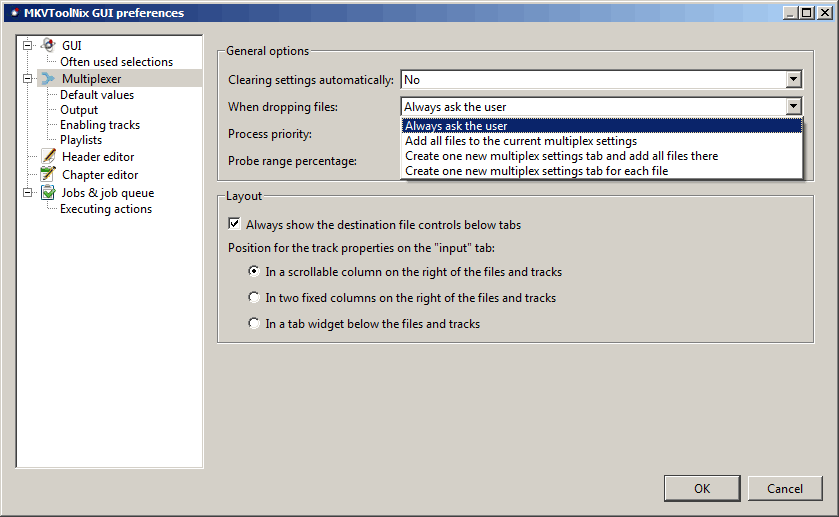
Task: Click the Multiplexer arrow icon in tree
Action: pyautogui.click(x=48, y=79)
